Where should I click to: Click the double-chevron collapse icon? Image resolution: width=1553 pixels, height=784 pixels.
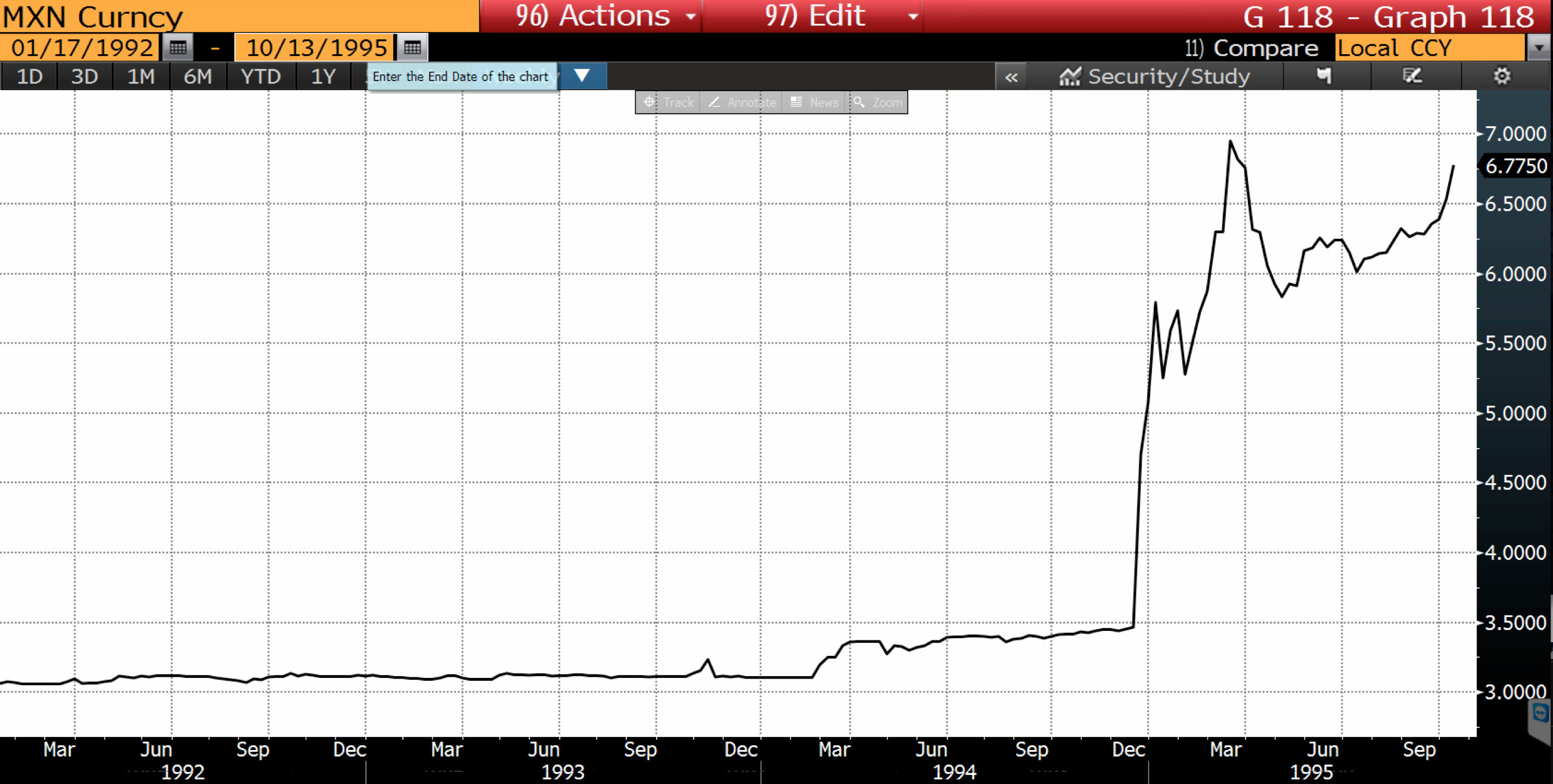pyautogui.click(x=1011, y=76)
